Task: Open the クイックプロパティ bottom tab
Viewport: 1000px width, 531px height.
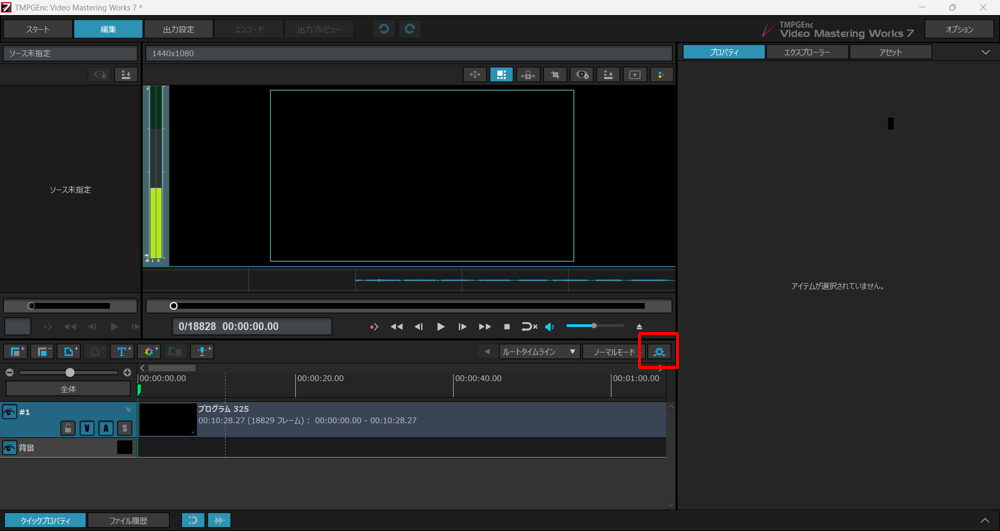Action: (45, 521)
